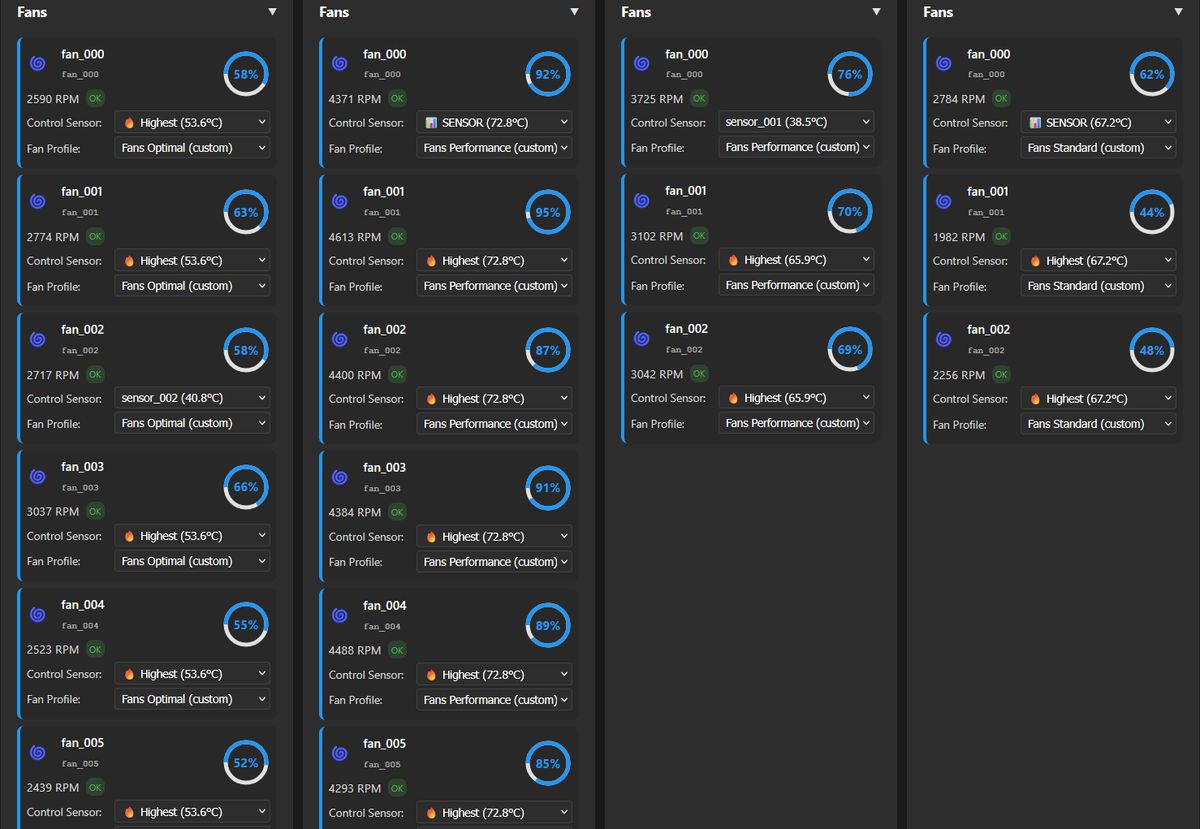The width and height of the screenshot is (1200, 829).
Task: Open the sensor_001 (38.5°C) Control Sensor dropdown
Action: coord(795,122)
